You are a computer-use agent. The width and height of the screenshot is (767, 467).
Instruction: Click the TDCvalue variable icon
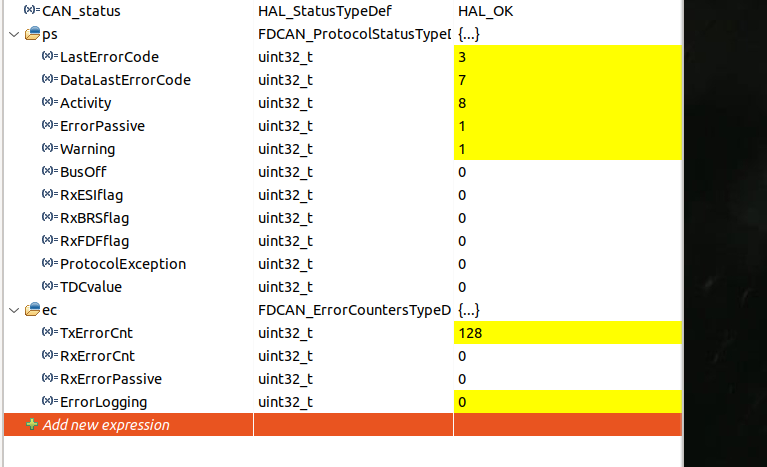point(50,286)
